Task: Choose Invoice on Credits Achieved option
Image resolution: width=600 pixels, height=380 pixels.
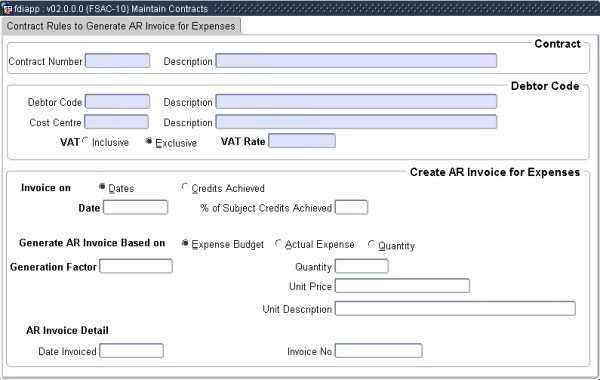Action: [185, 186]
